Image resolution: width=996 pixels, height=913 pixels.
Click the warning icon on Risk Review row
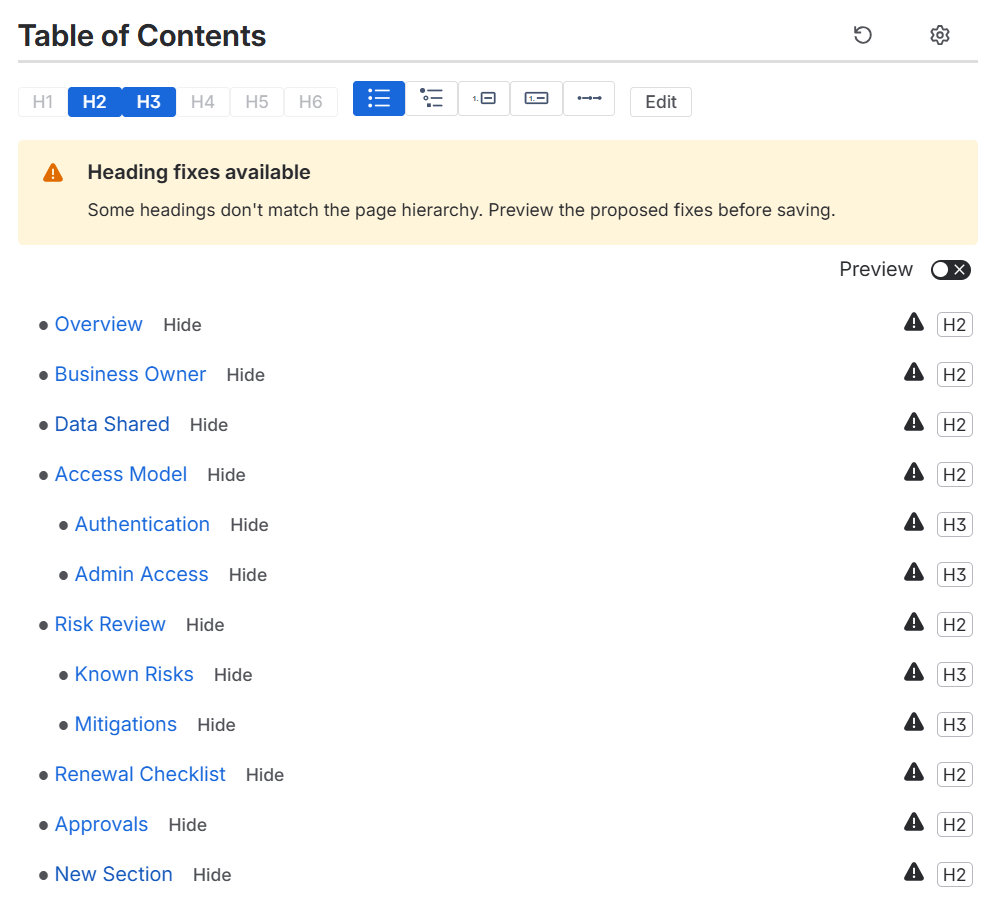913,622
